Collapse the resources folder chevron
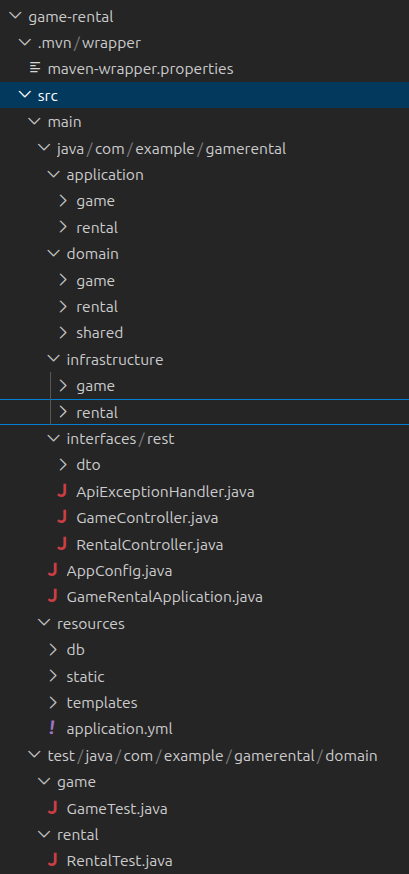The image size is (409, 874). 43,623
